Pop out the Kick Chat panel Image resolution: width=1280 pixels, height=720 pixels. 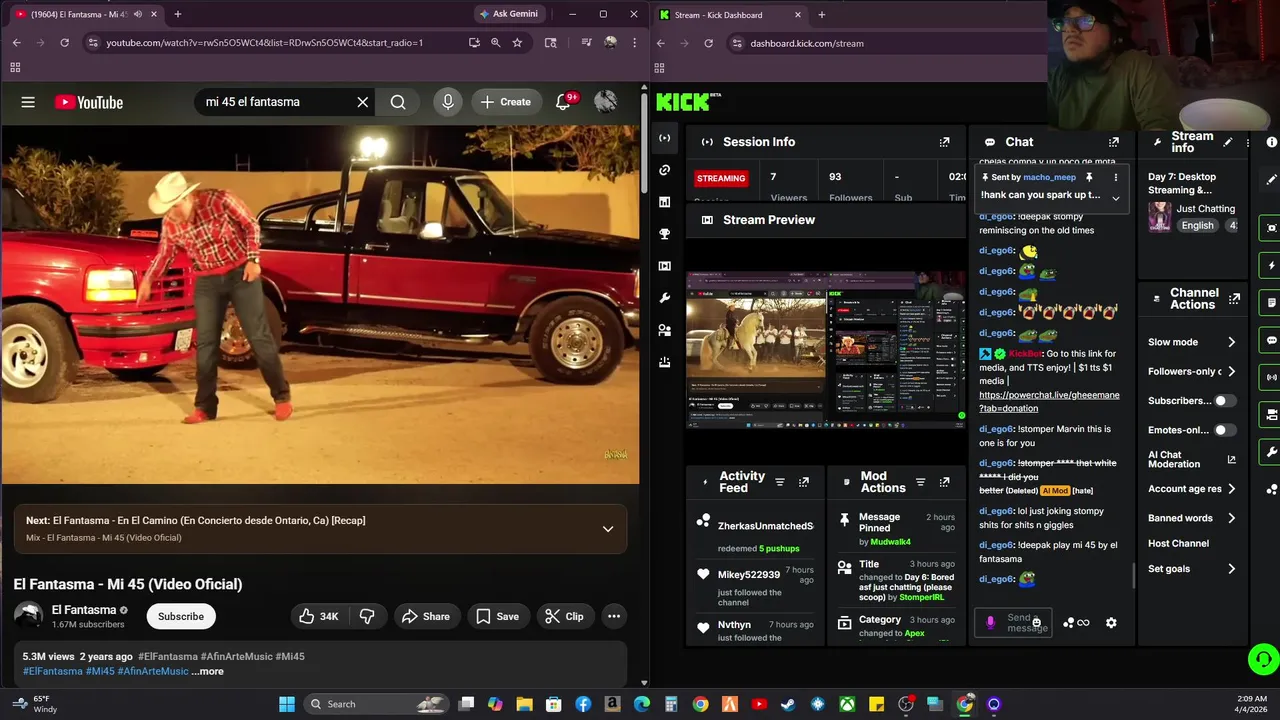(x=1114, y=142)
